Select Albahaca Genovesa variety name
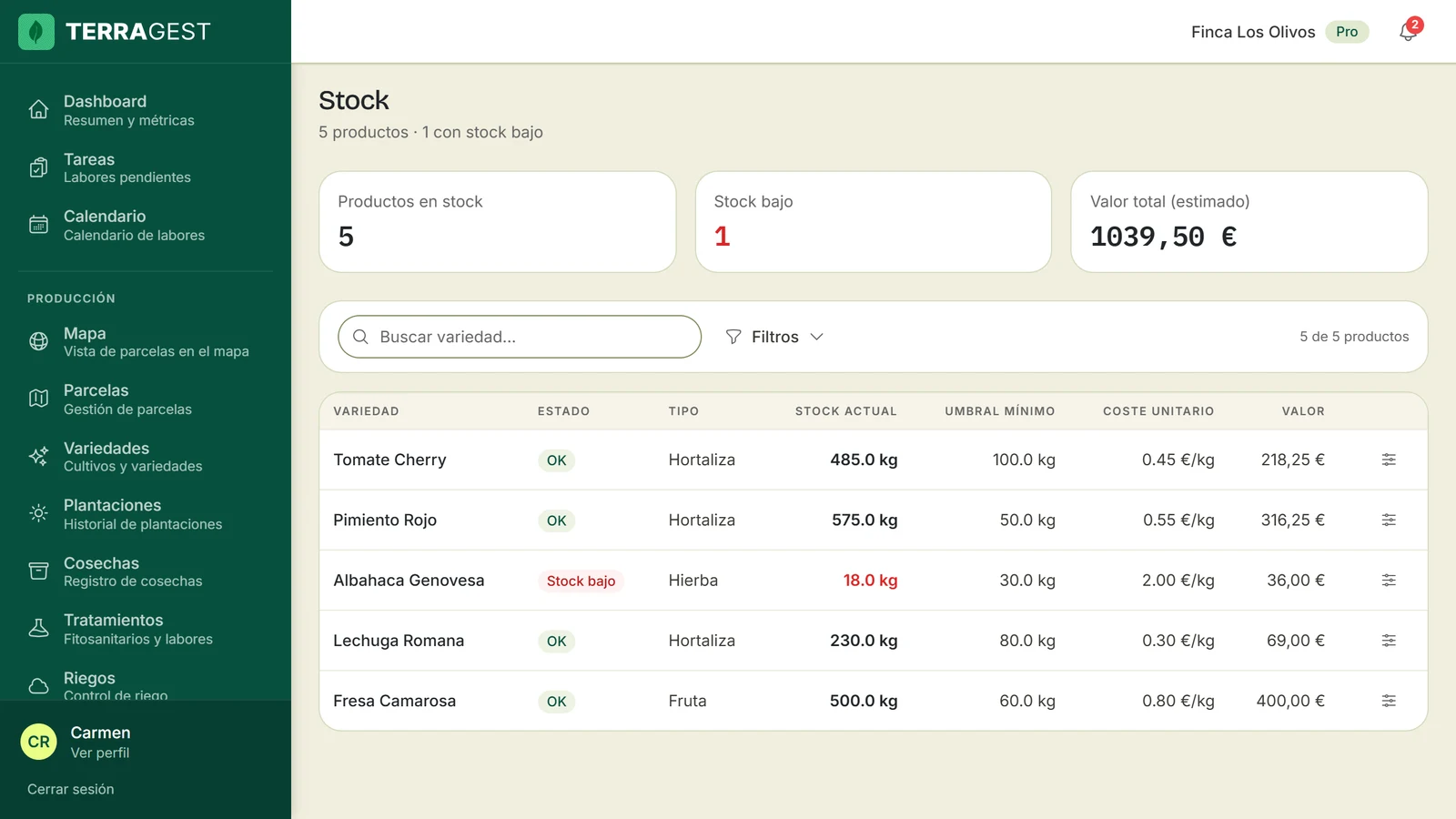 pyautogui.click(x=409, y=580)
